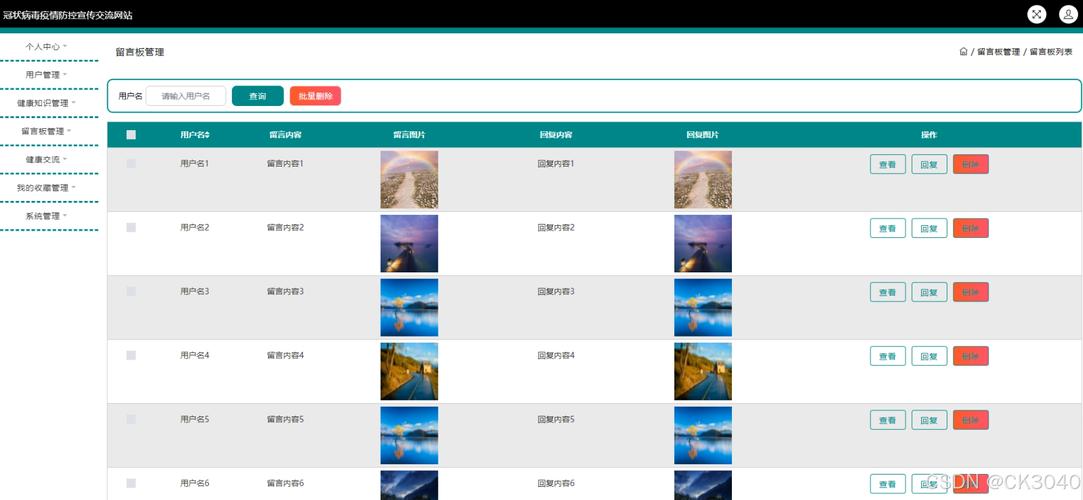Expand the 健康知识管理 sidebar menu
Screen dimensions: 1083x500
point(46,104)
